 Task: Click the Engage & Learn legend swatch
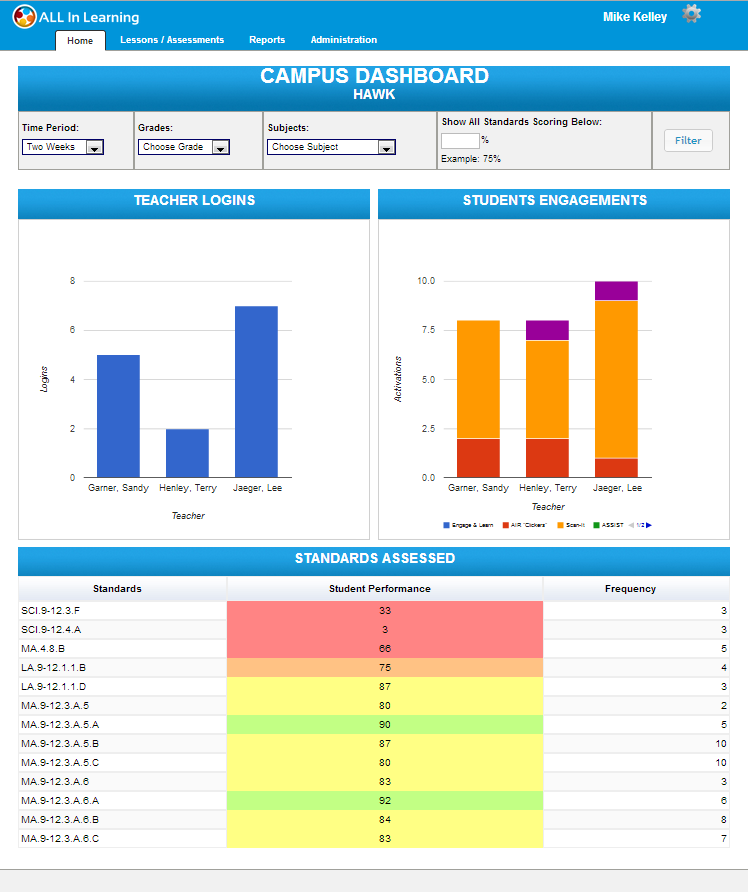pos(447,525)
